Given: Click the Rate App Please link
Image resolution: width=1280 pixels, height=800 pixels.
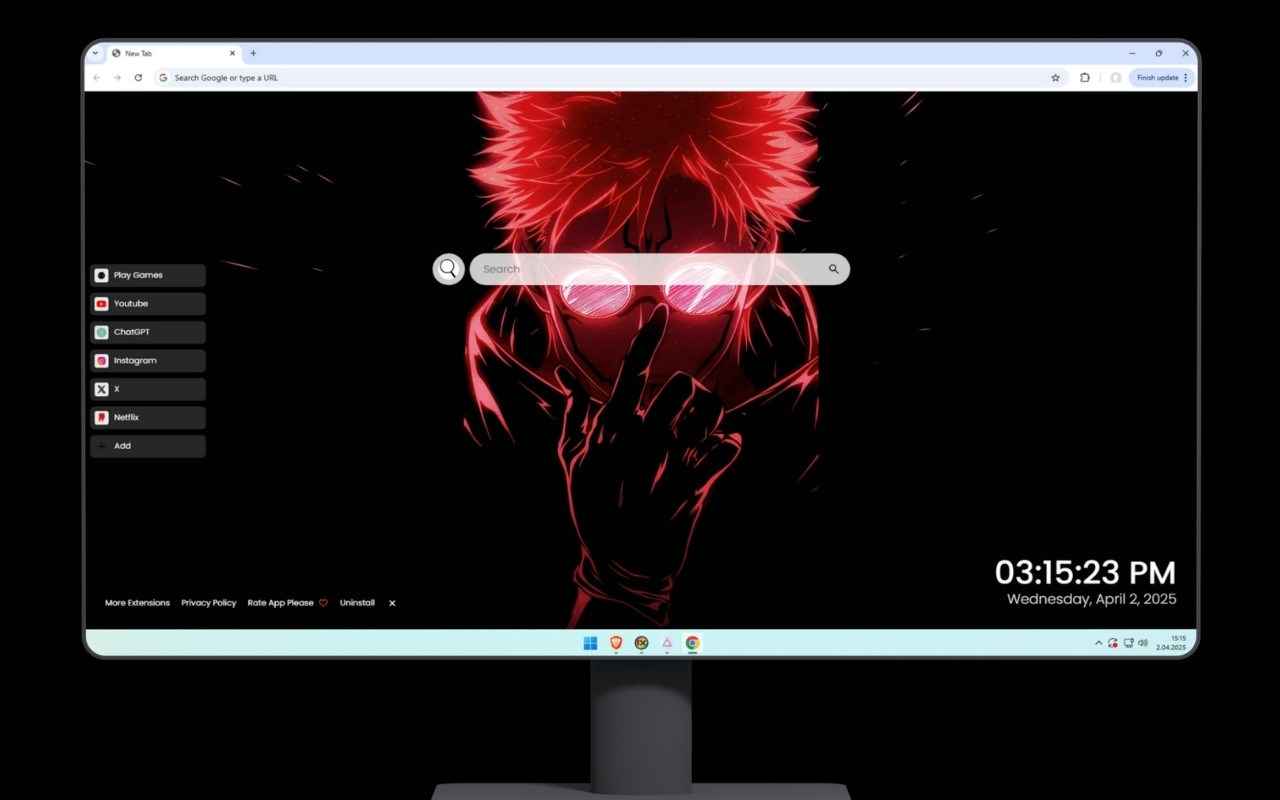Looking at the screenshot, I should click(x=281, y=603).
